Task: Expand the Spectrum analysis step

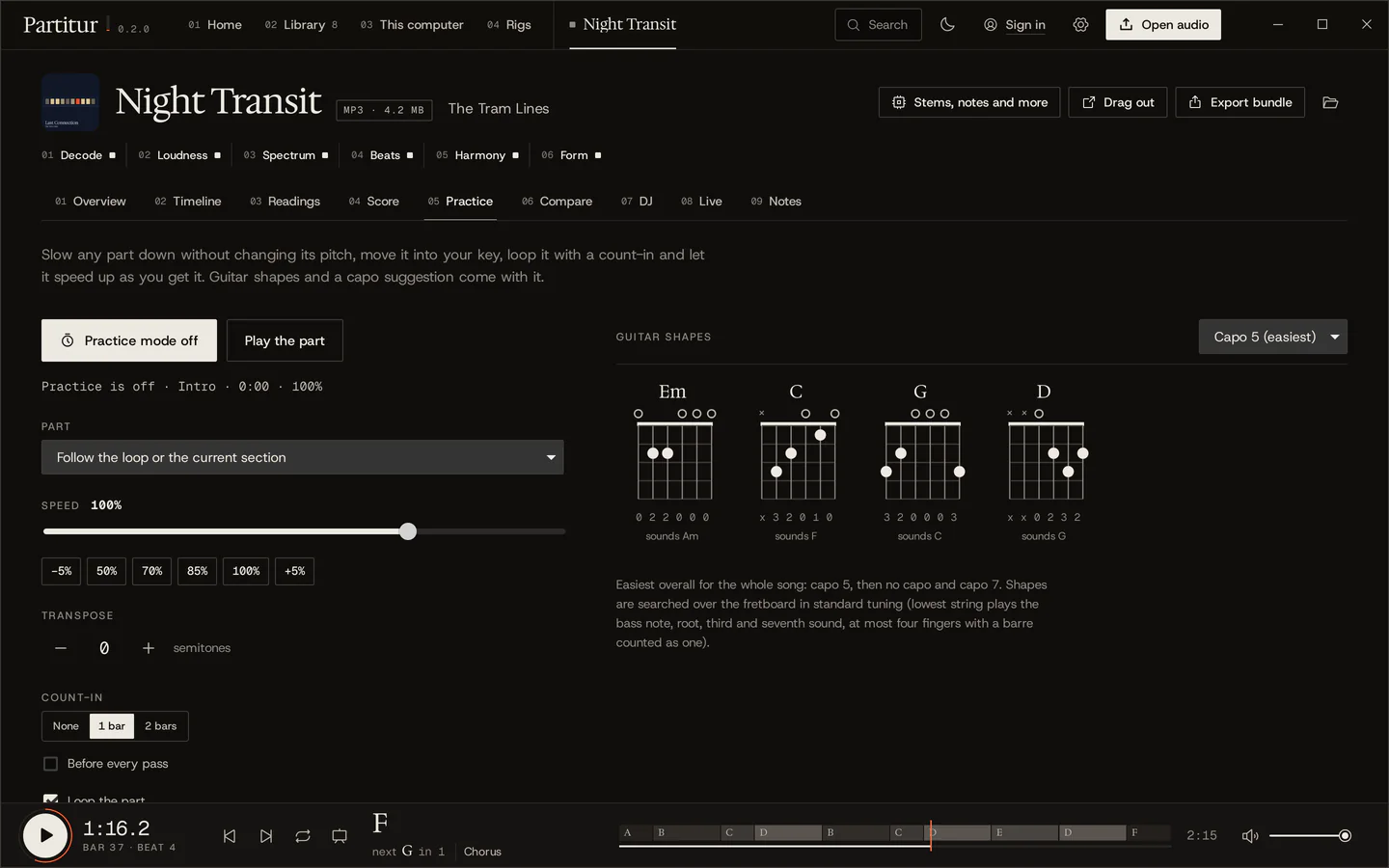Action: [286, 155]
